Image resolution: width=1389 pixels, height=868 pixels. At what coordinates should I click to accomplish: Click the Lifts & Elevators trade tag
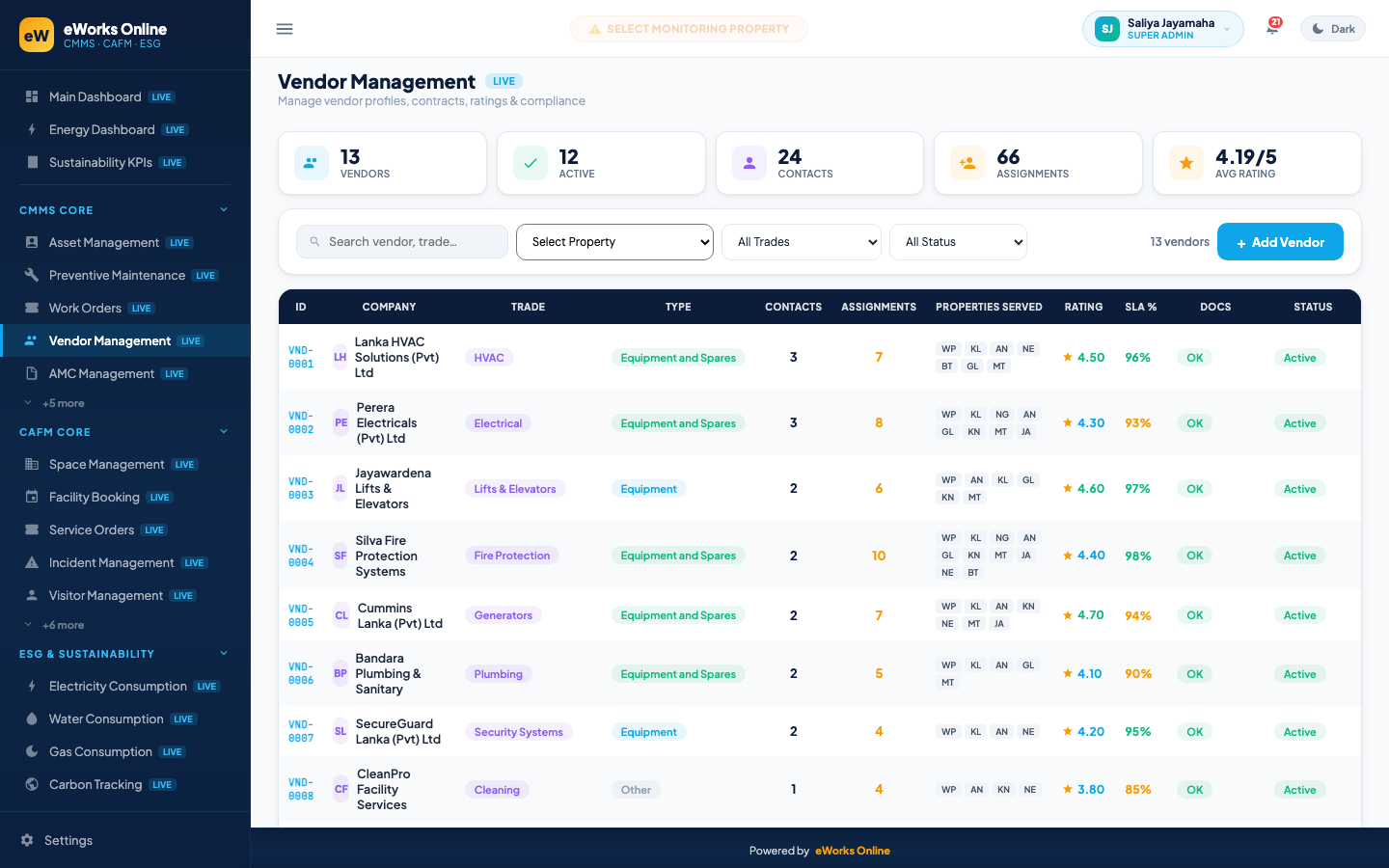point(515,489)
